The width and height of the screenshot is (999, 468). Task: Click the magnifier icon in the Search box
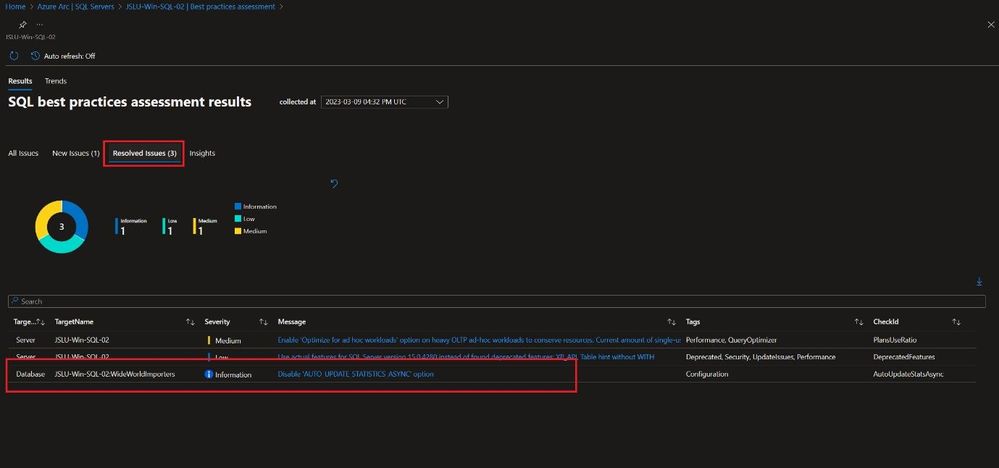tap(15, 301)
